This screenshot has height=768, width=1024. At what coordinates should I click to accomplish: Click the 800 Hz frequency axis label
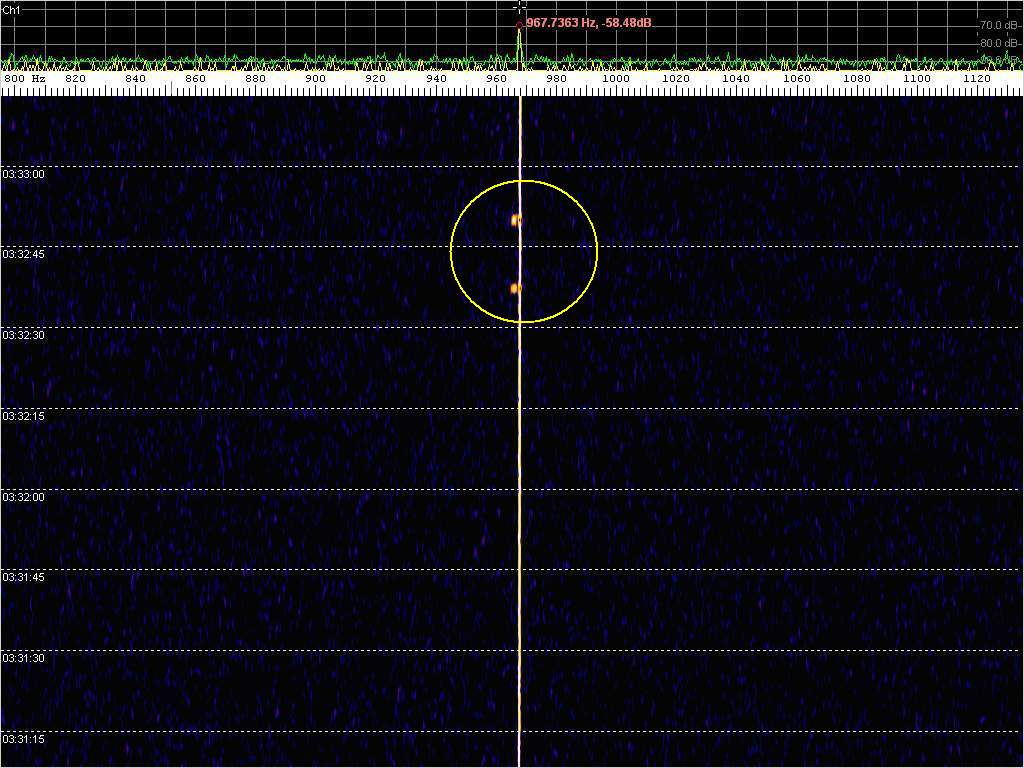(x=26, y=78)
